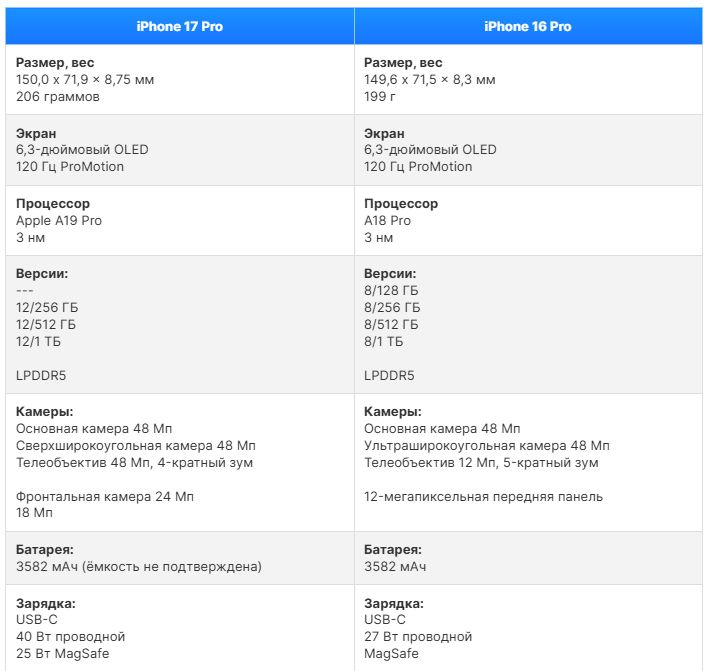Click the 12/1 ТБ version entry
This screenshot has width=704, height=671.
pos(42,341)
